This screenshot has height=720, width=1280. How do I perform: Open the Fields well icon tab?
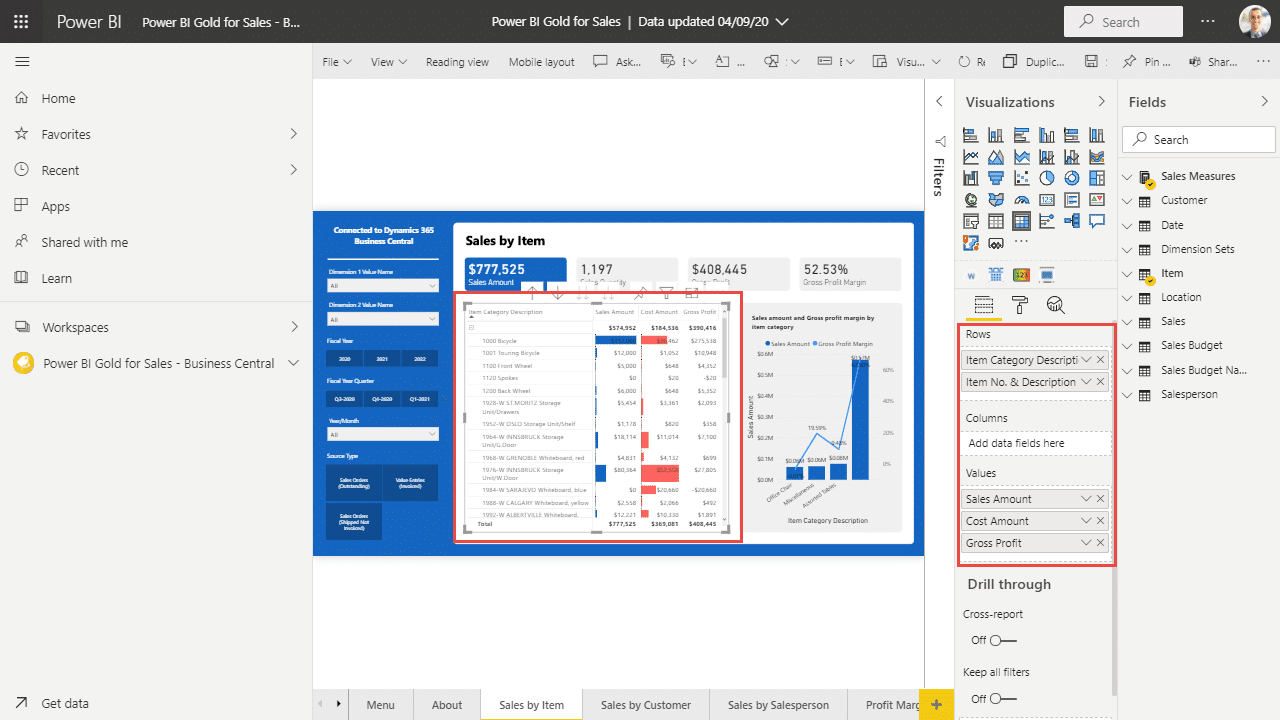coord(984,305)
